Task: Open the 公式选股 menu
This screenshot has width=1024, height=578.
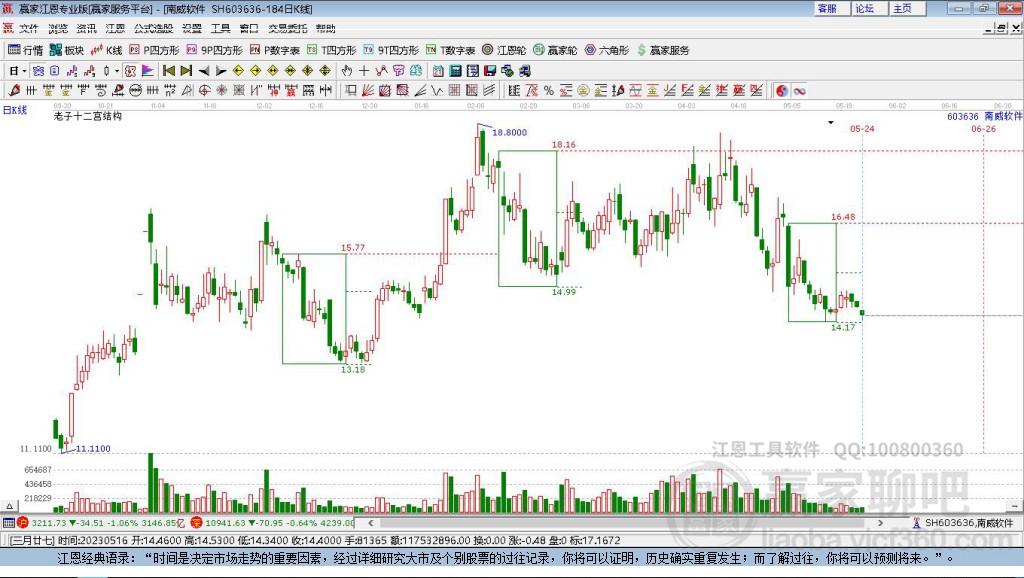Action: coord(153,28)
